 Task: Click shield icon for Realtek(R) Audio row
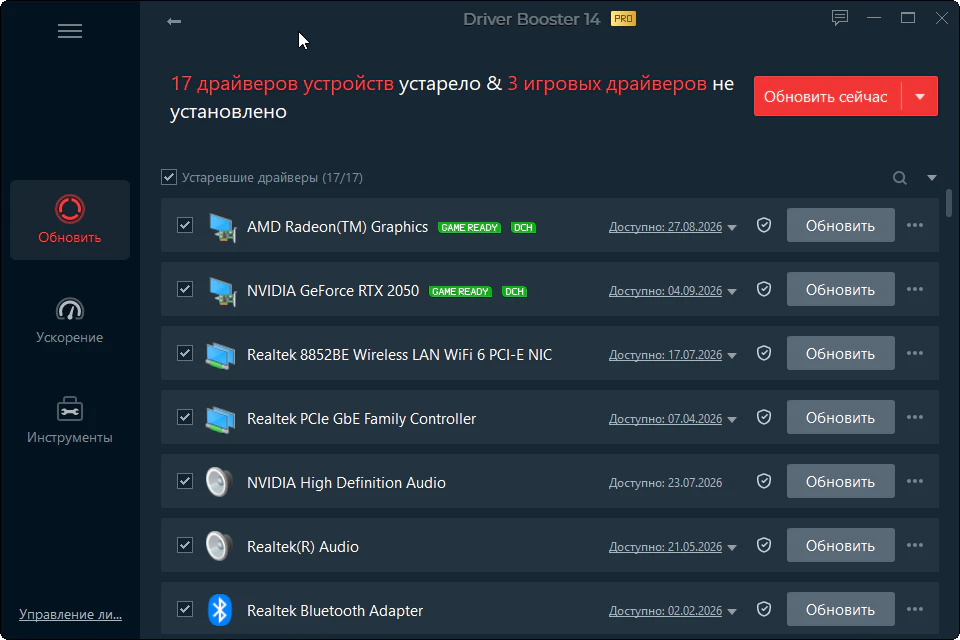(763, 545)
